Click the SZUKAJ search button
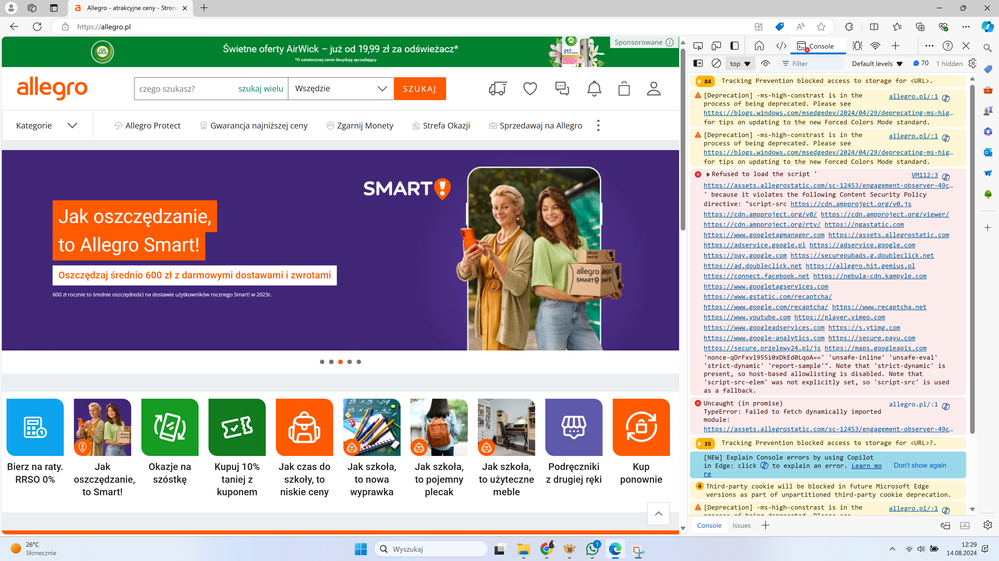This screenshot has width=999, height=561. coord(419,89)
